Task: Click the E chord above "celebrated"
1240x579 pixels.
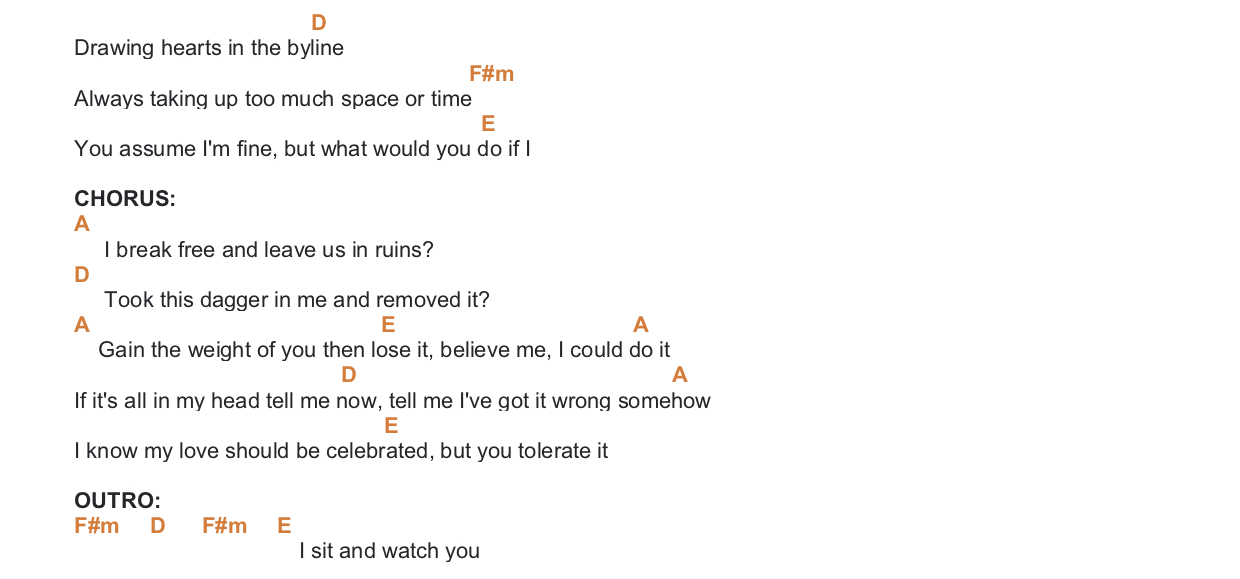Action: (x=391, y=426)
